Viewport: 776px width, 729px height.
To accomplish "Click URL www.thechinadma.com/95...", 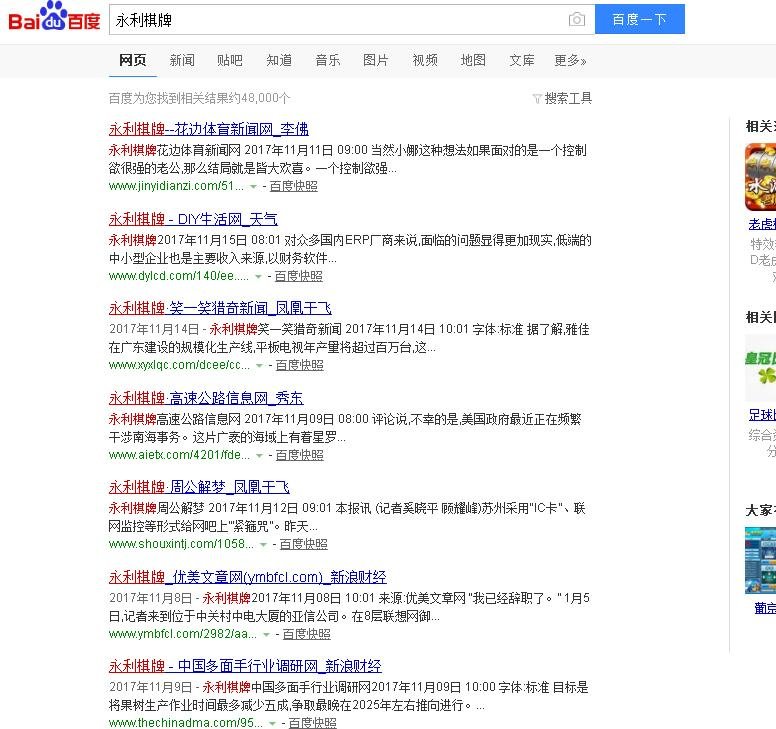I will click(x=186, y=723).
